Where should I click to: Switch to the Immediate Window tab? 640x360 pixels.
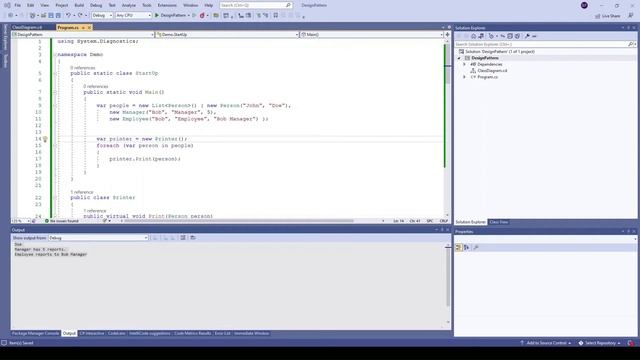pos(251,333)
